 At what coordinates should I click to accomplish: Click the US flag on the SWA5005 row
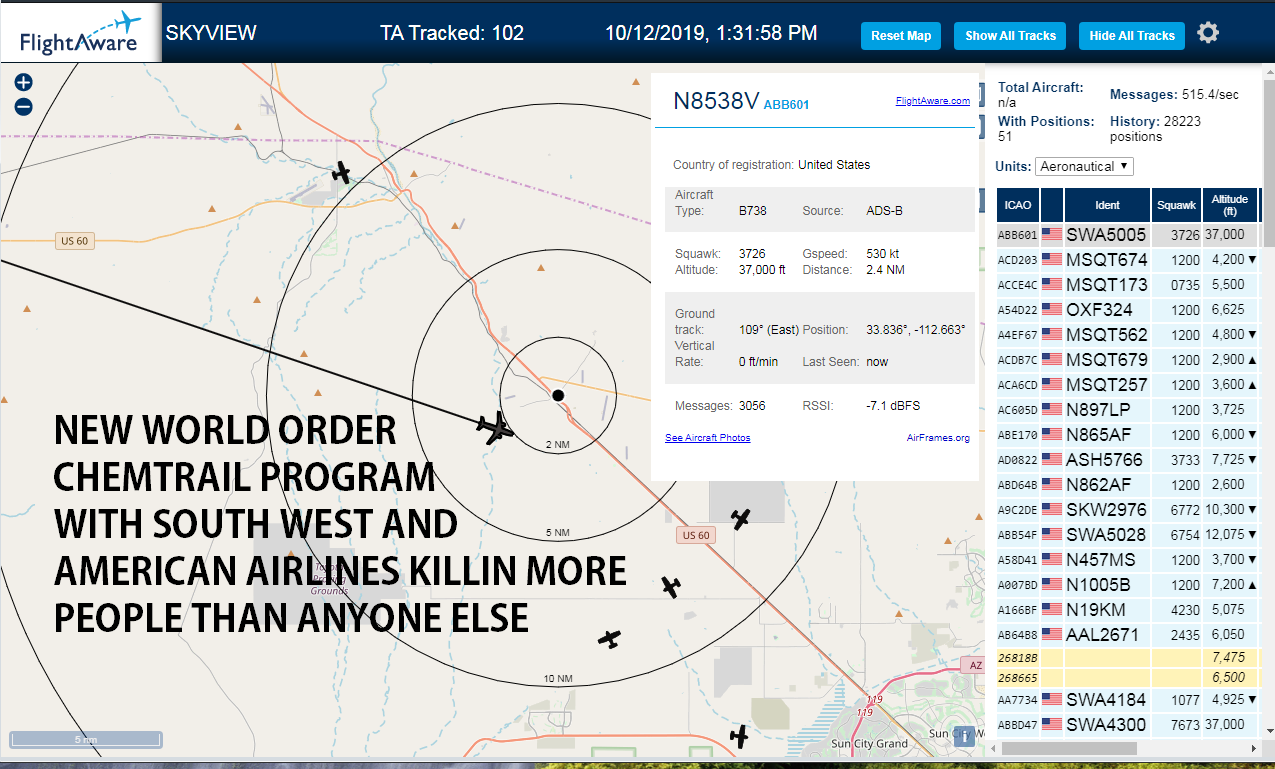click(x=1051, y=234)
